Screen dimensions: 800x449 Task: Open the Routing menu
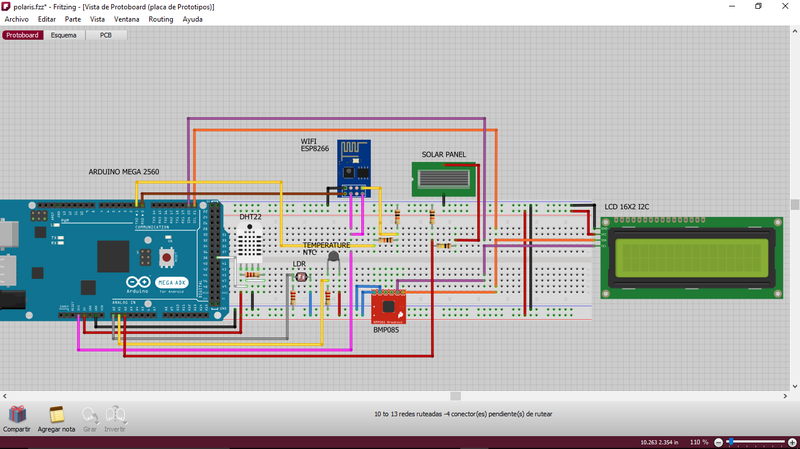click(x=160, y=19)
